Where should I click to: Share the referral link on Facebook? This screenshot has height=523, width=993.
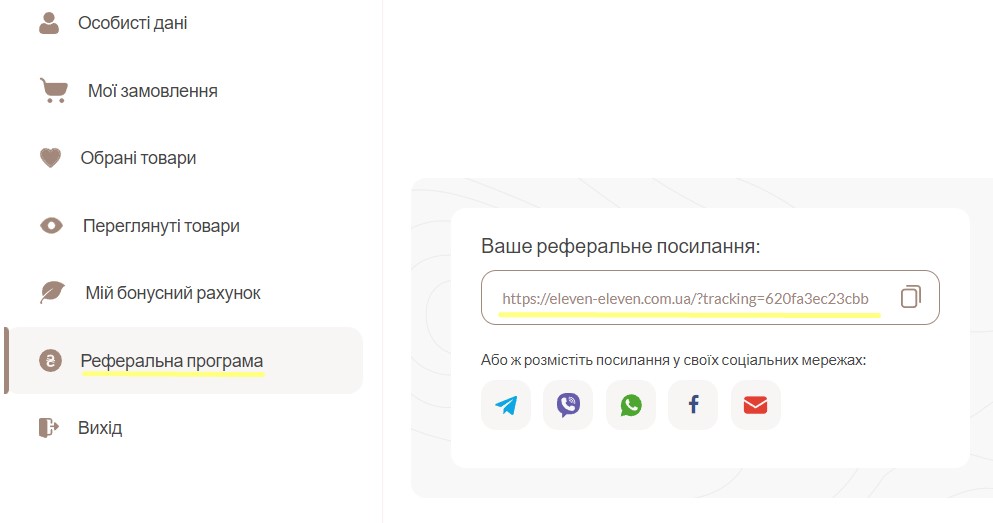(693, 405)
